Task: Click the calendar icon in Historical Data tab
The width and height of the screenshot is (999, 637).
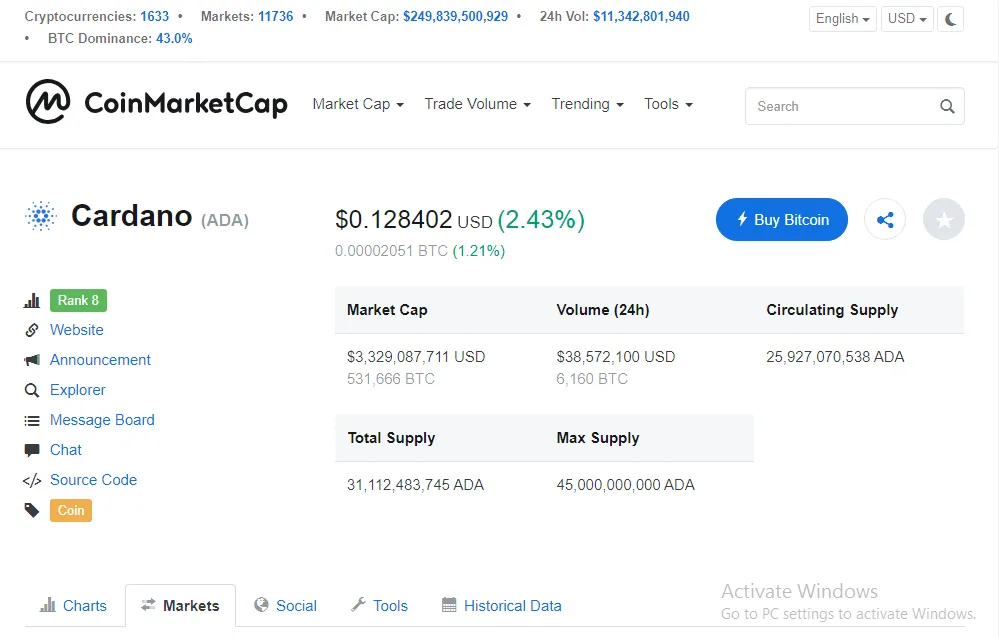Action: [x=449, y=605]
